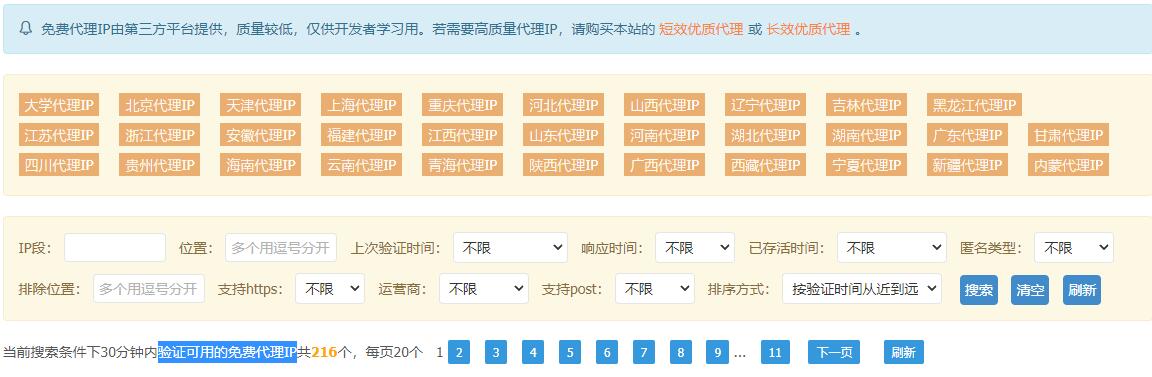
Task: Click the 清空 button
Action: (x=1030, y=290)
